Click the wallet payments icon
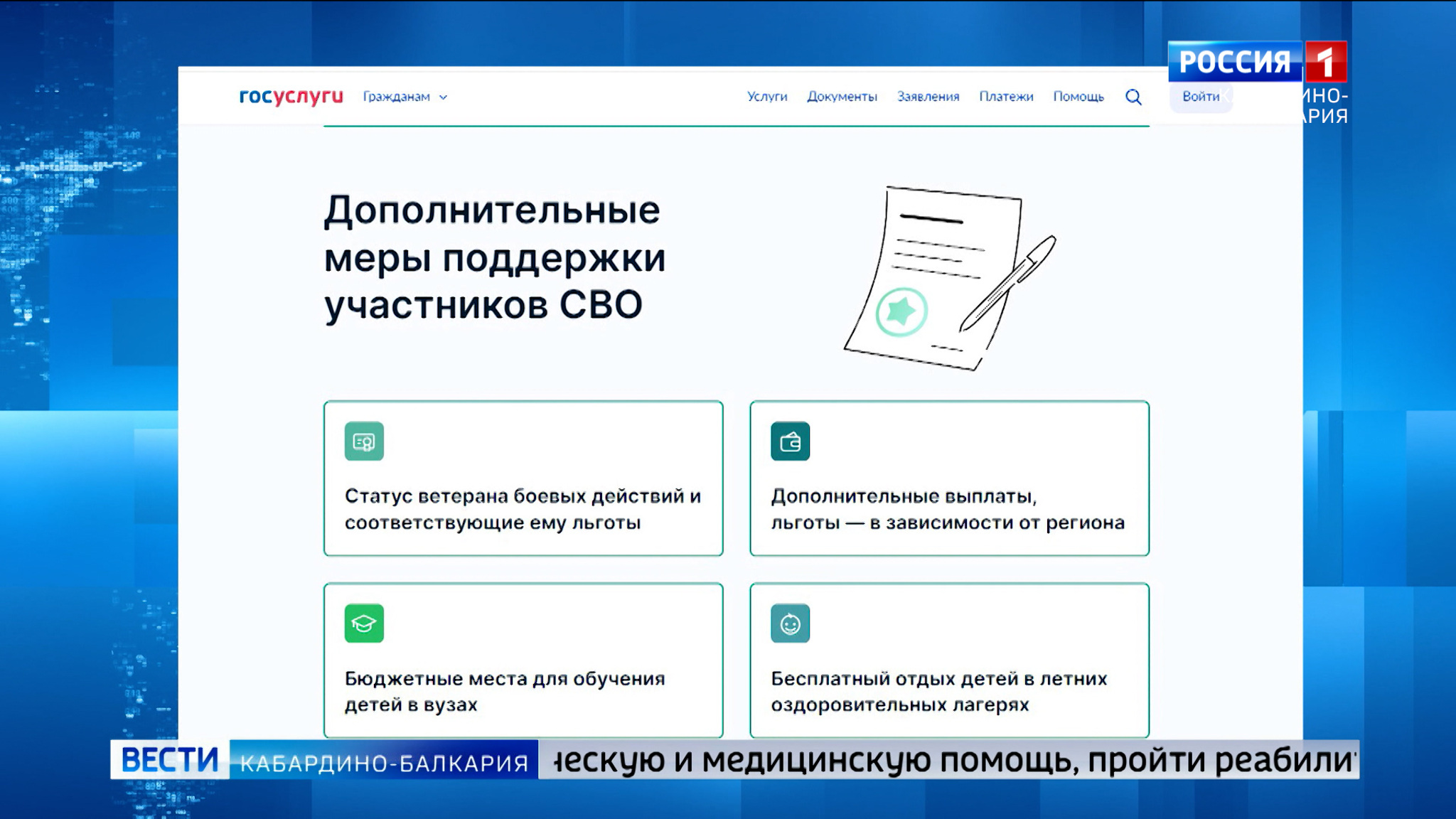This screenshot has height=819, width=1456. coord(790,441)
